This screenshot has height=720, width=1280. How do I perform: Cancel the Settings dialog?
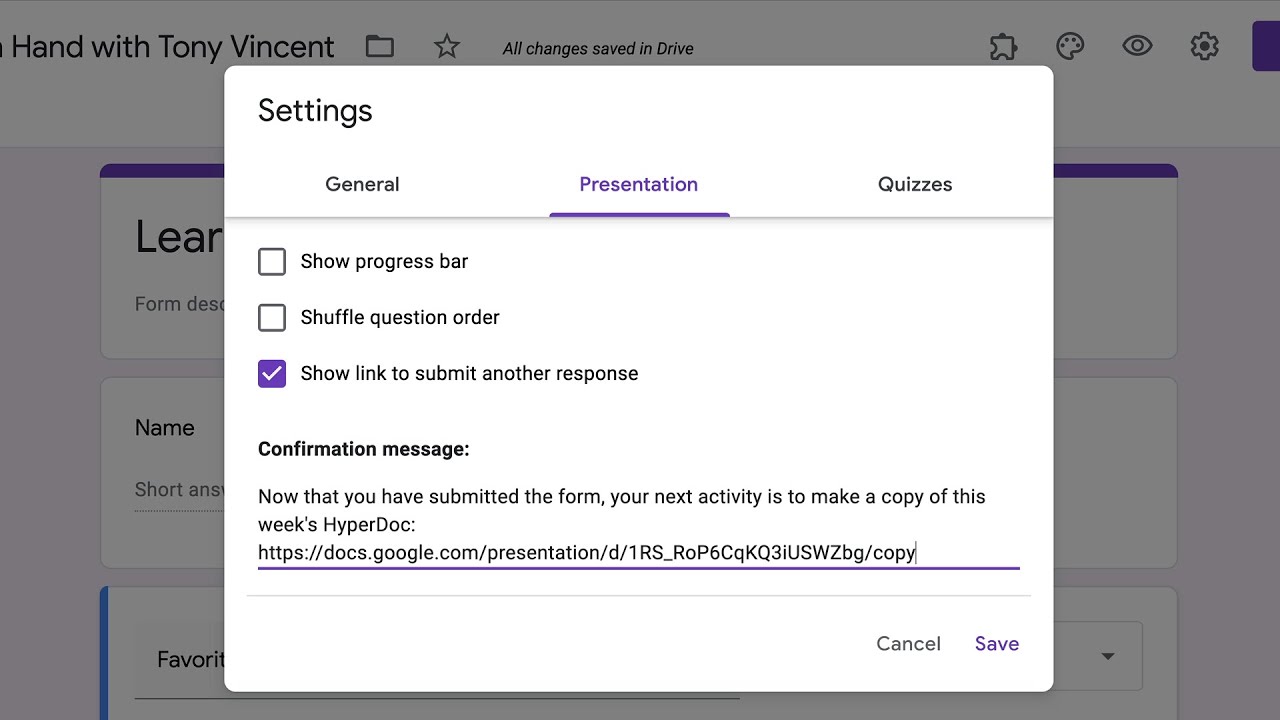pos(908,644)
